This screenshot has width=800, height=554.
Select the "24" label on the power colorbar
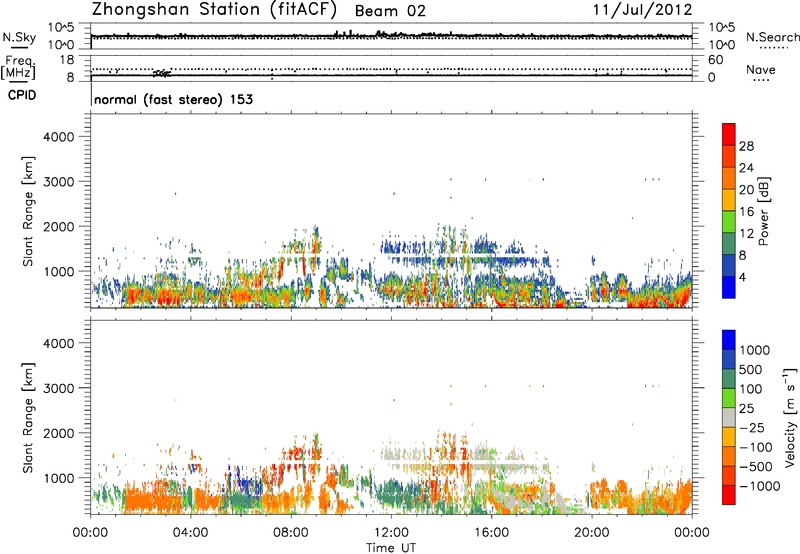pyautogui.click(x=746, y=168)
